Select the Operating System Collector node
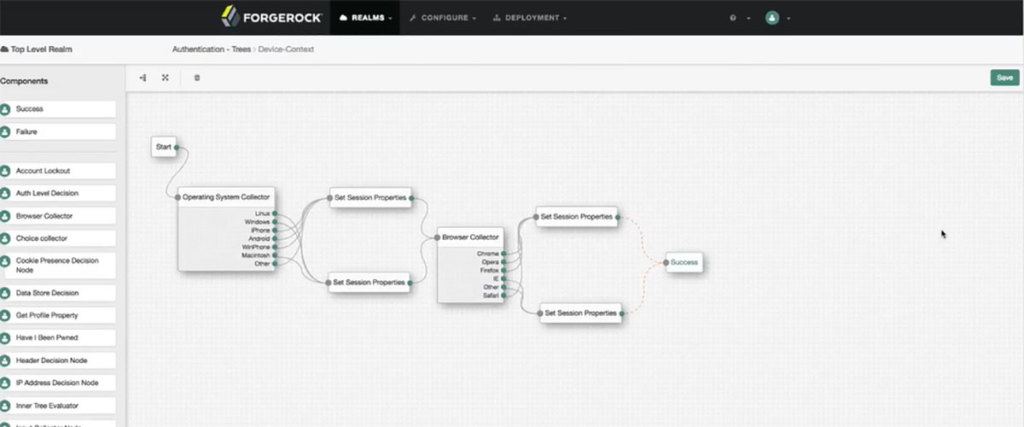This screenshot has width=1024, height=427. tap(226, 197)
